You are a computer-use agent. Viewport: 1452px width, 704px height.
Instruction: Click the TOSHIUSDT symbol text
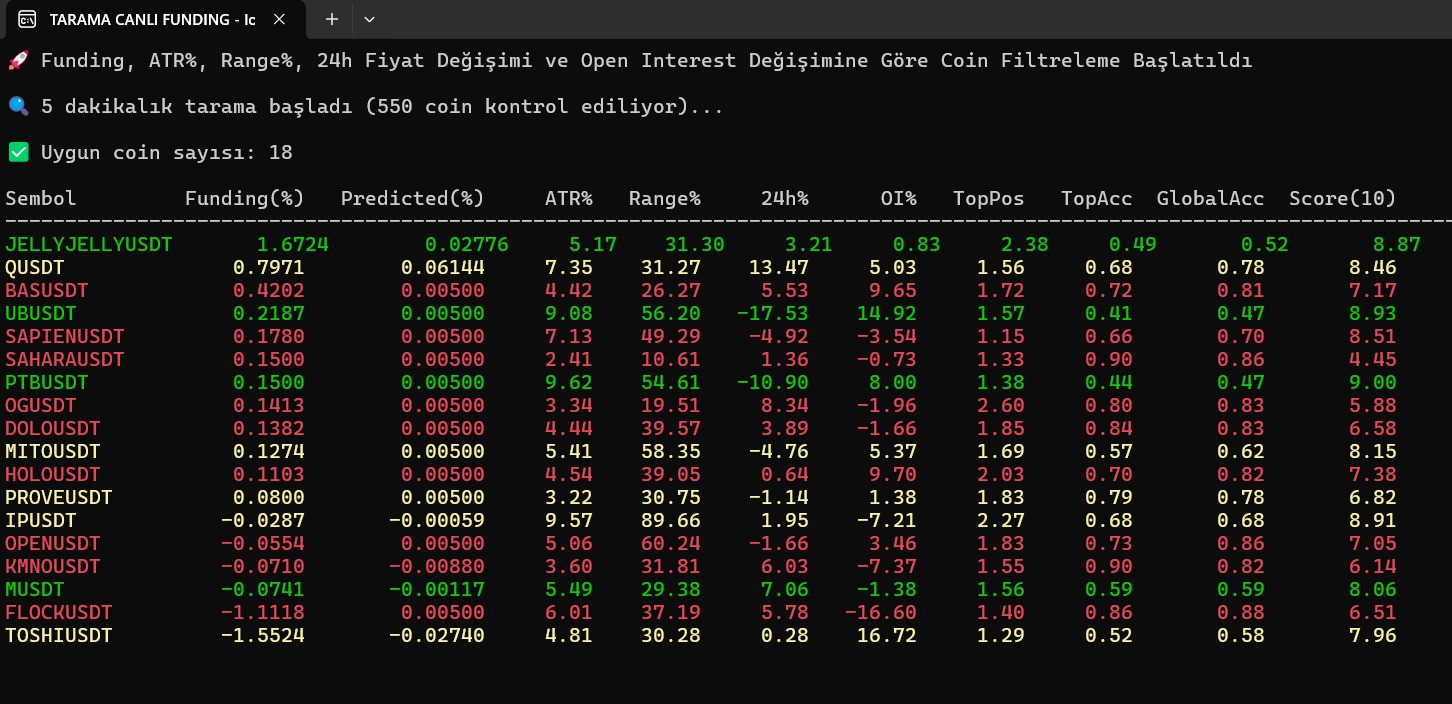[x=59, y=635]
